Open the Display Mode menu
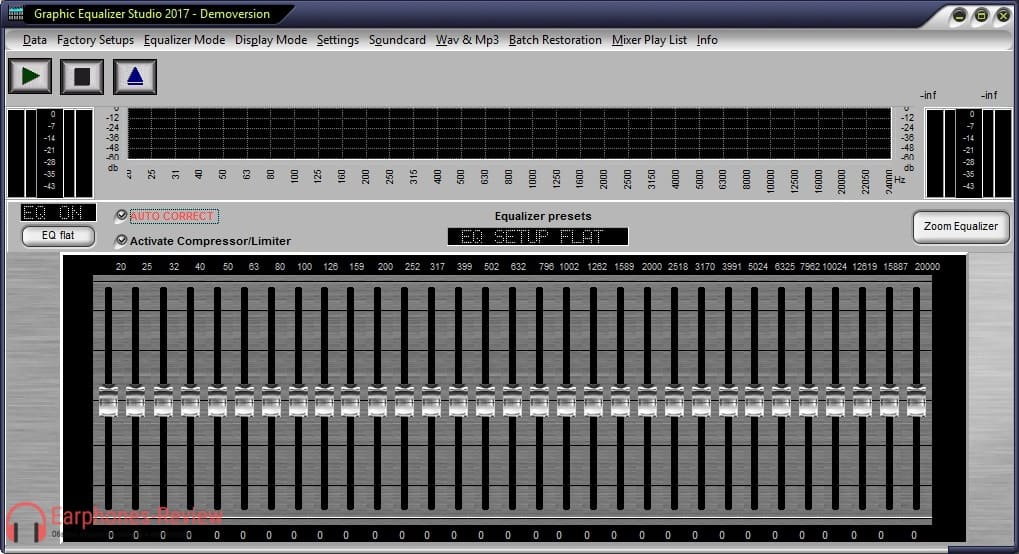1019x554 pixels. point(271,40)
